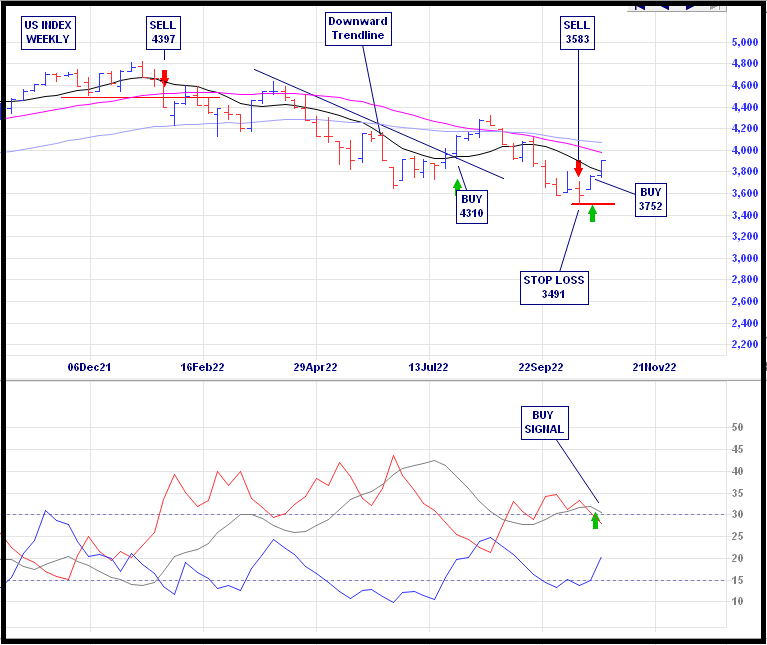
Task: Click the 29Apr22 date label
Action: pos(316,367)
